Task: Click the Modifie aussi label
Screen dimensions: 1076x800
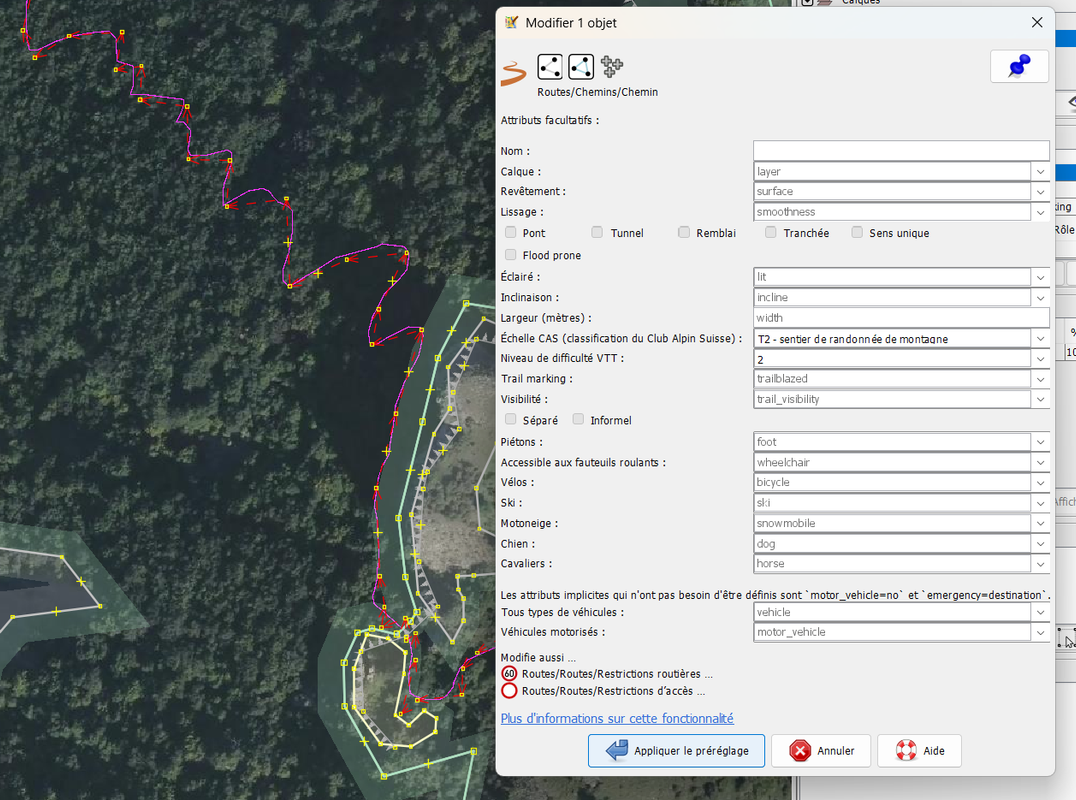Action: [538, 657]
